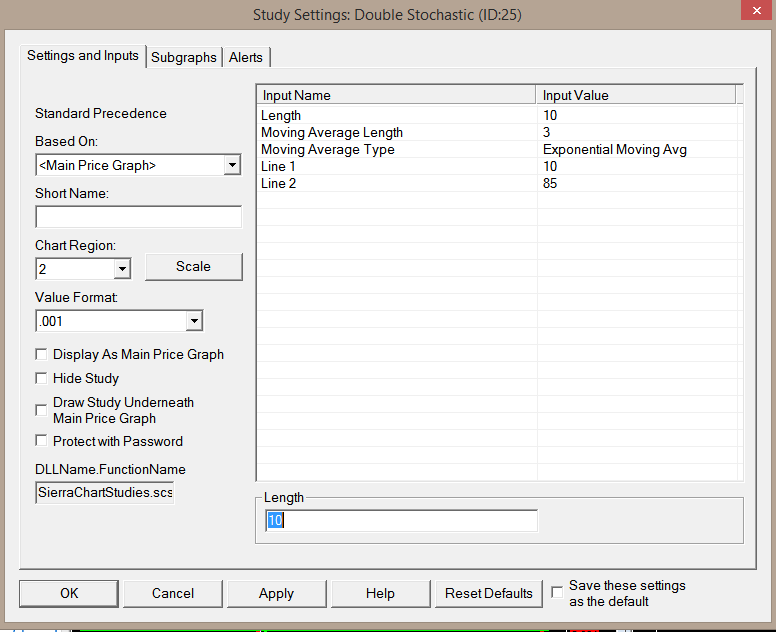This screenshot has width=776, height=632.
Task: Open the Chart Region dropdown arrow
Action: coord(122,269)
